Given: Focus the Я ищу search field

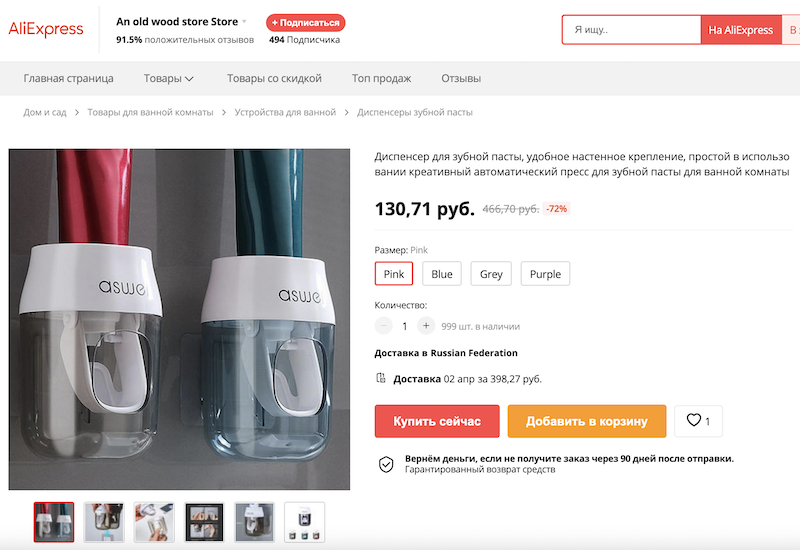Looking at the screenshot, I should point(631,30).
